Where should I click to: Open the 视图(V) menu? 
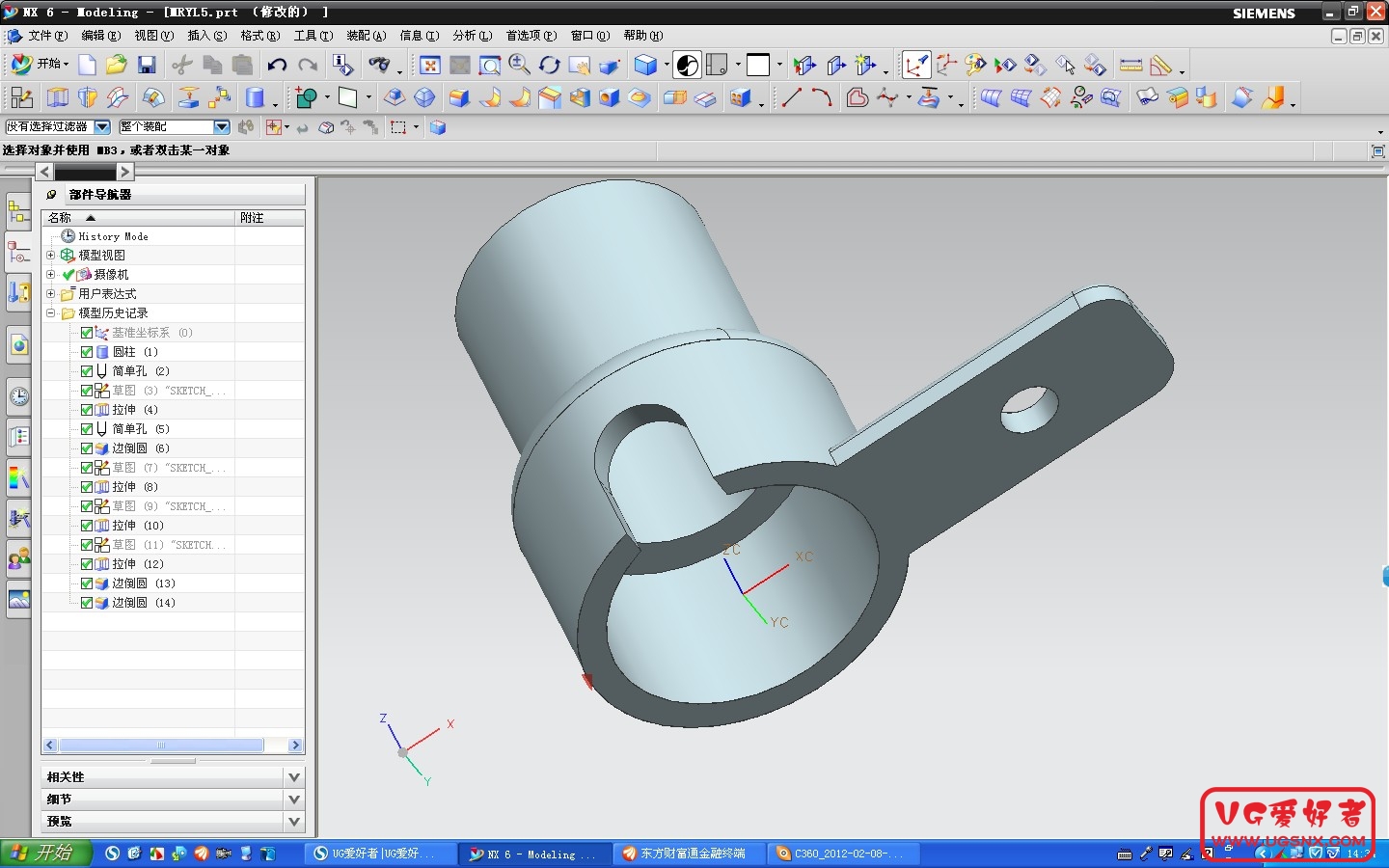click(x=153, y=36)
